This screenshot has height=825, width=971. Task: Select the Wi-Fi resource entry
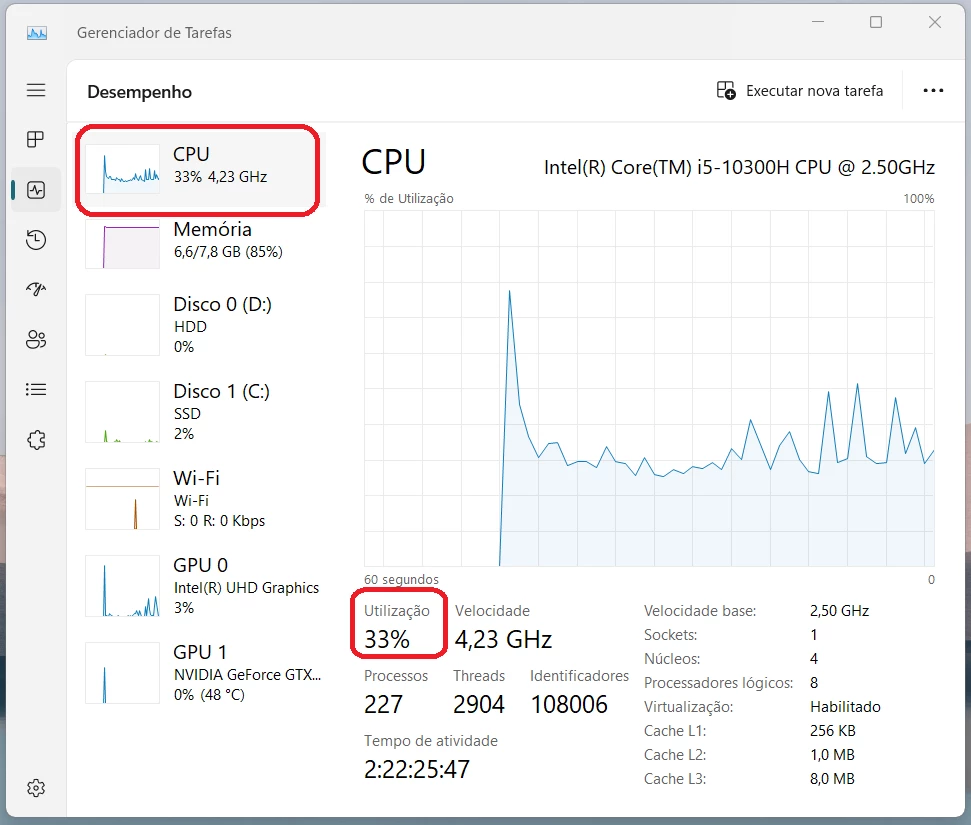click(203, 498)
